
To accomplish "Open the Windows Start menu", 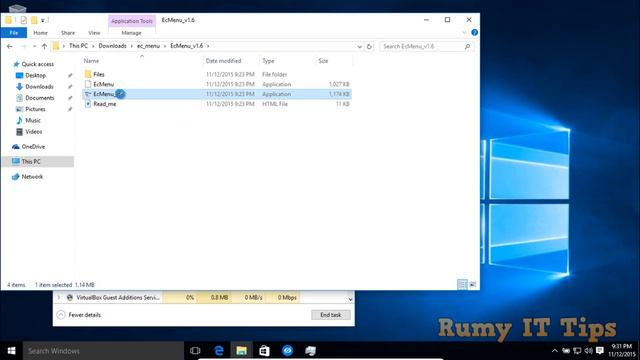I will coord(11,351).
